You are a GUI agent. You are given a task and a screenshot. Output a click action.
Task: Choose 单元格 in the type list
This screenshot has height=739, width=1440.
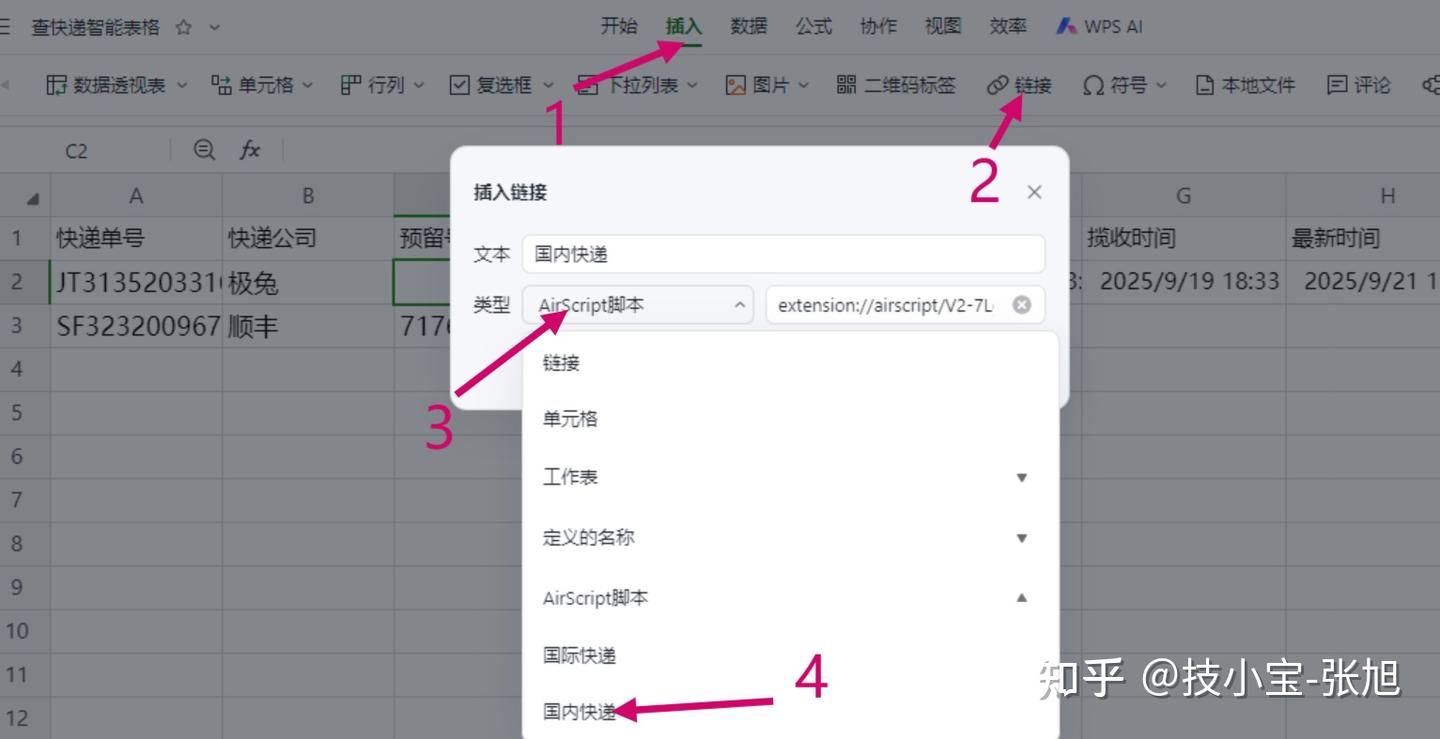pyautogui.click(x=790, y=419)
